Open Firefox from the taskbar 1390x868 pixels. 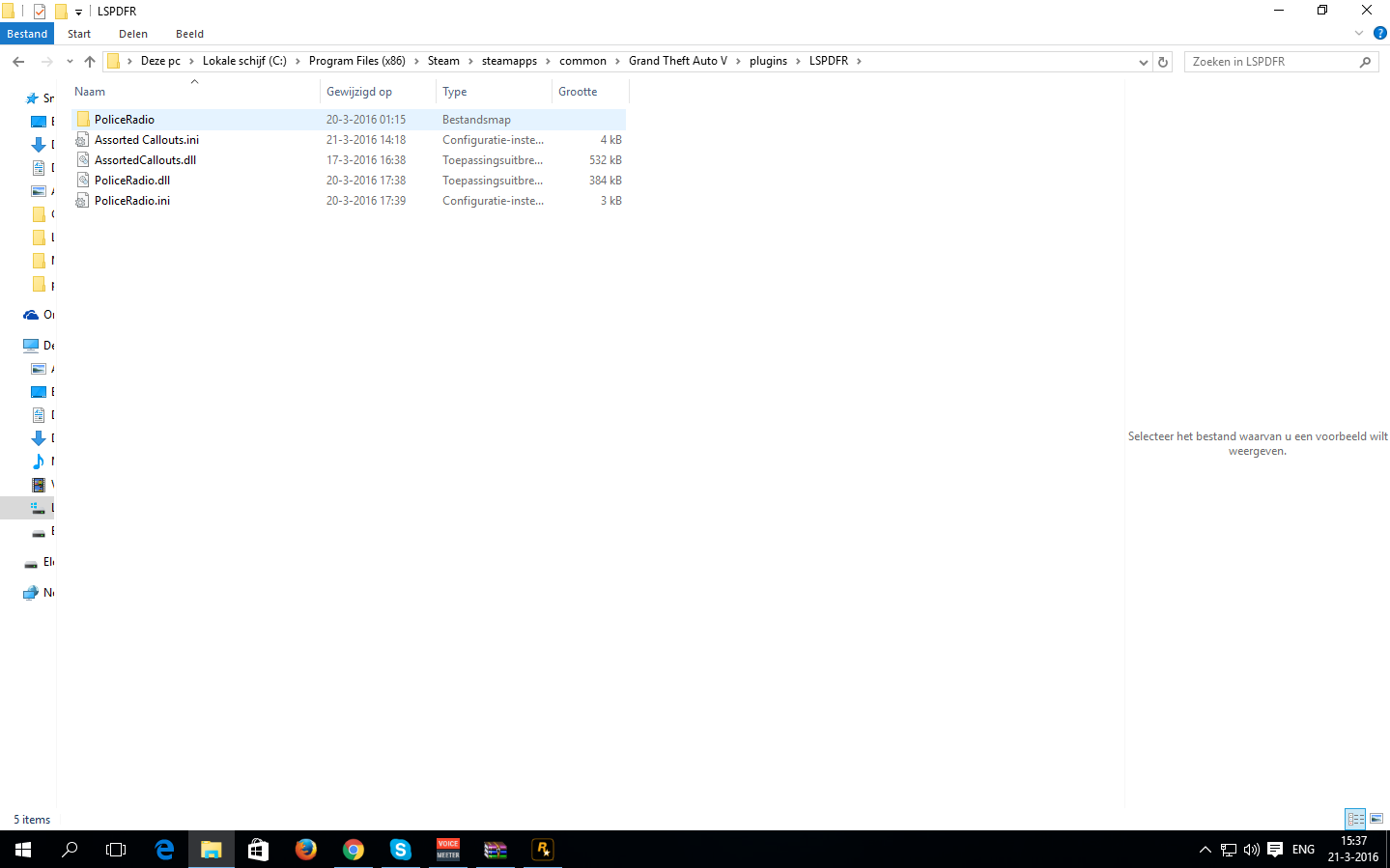click(x=306, y=850)
